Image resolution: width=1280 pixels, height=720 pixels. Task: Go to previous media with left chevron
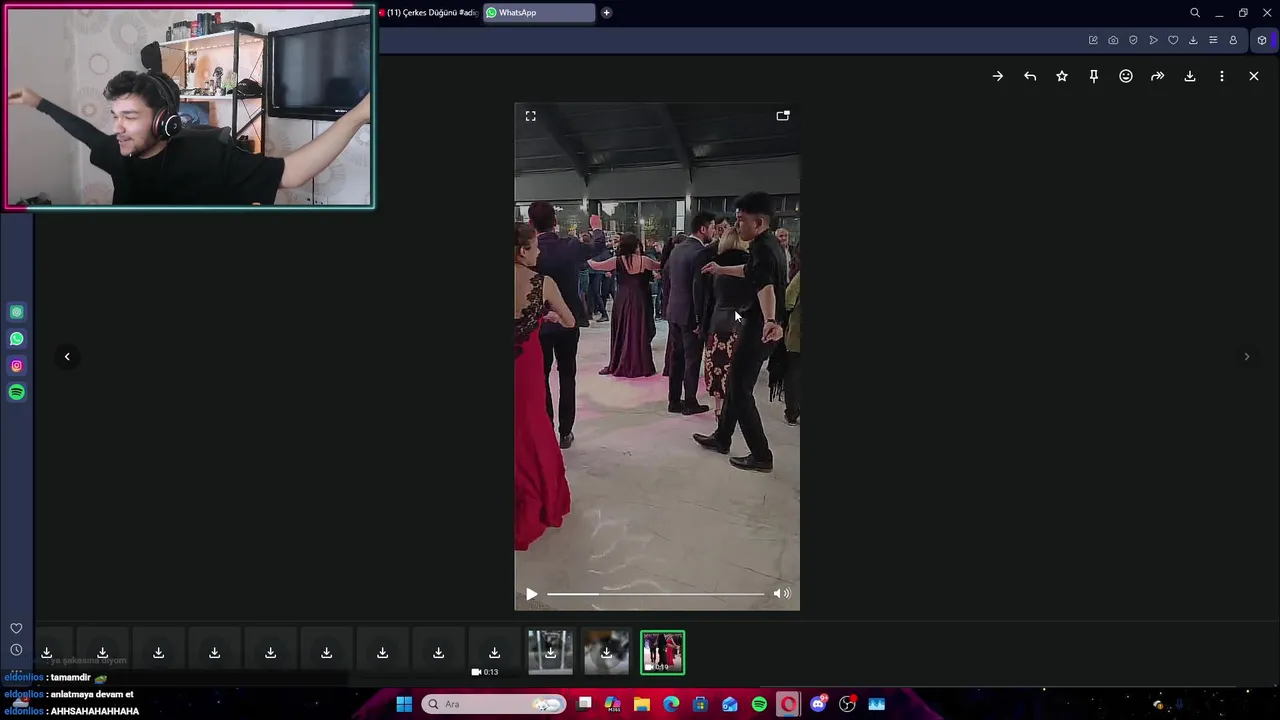pyautogui.click(x=67, y=357)
